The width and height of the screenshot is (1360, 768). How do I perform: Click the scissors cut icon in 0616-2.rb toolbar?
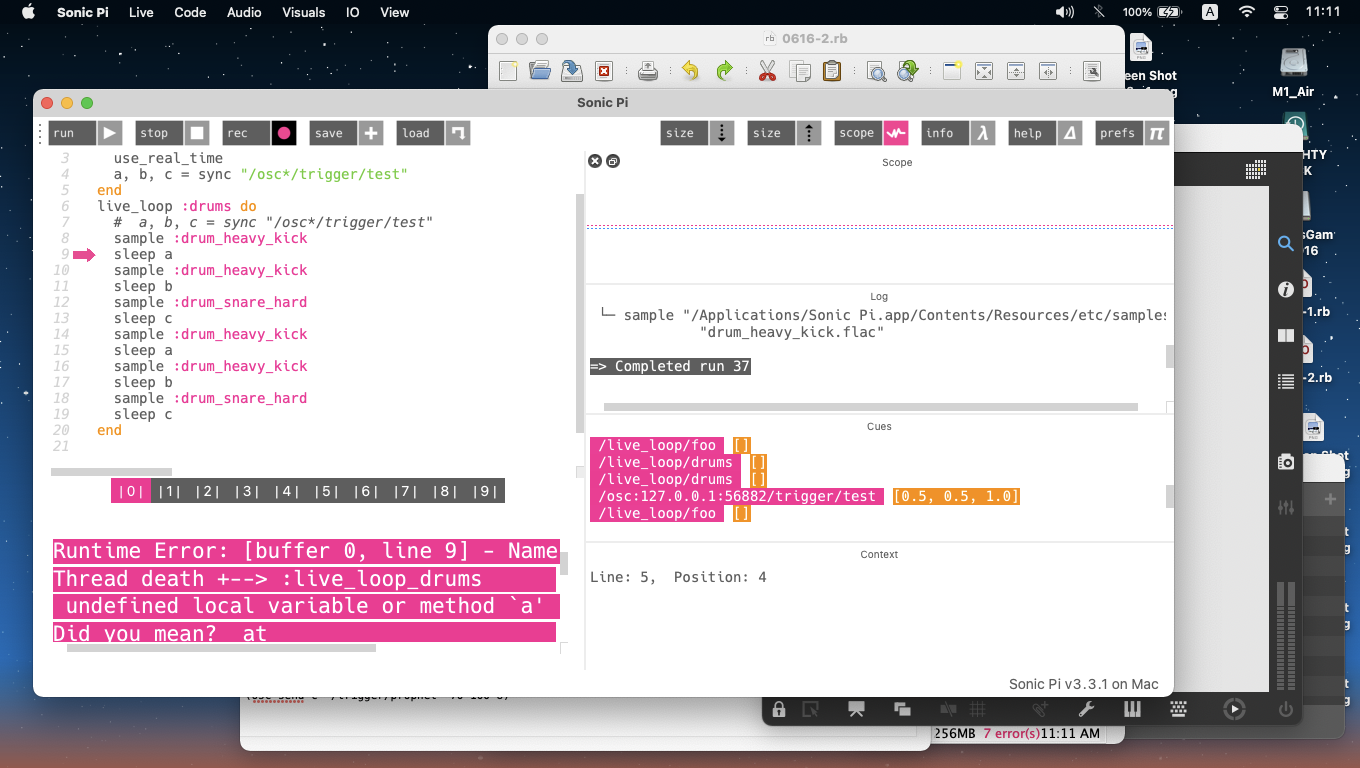(767, 71)
